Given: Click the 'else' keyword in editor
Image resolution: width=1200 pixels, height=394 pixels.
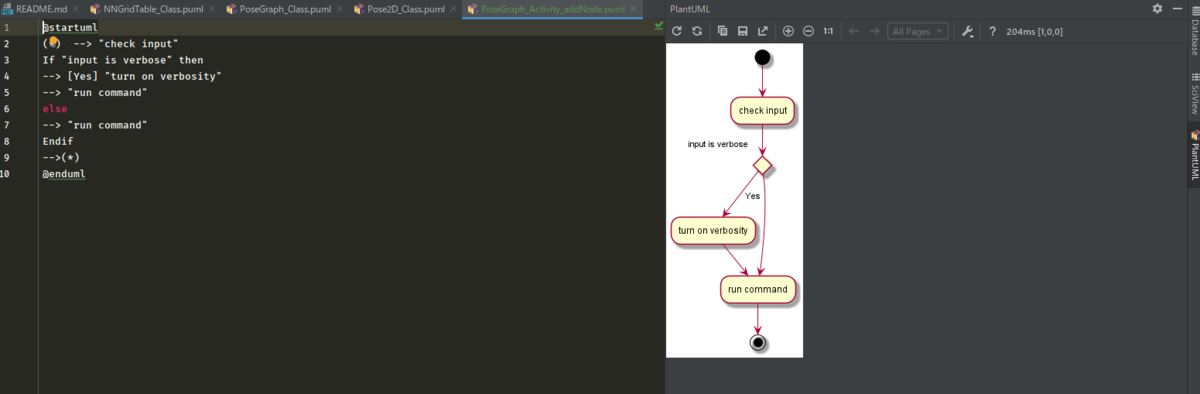Looking at the screenshot, I should point(54,108).
